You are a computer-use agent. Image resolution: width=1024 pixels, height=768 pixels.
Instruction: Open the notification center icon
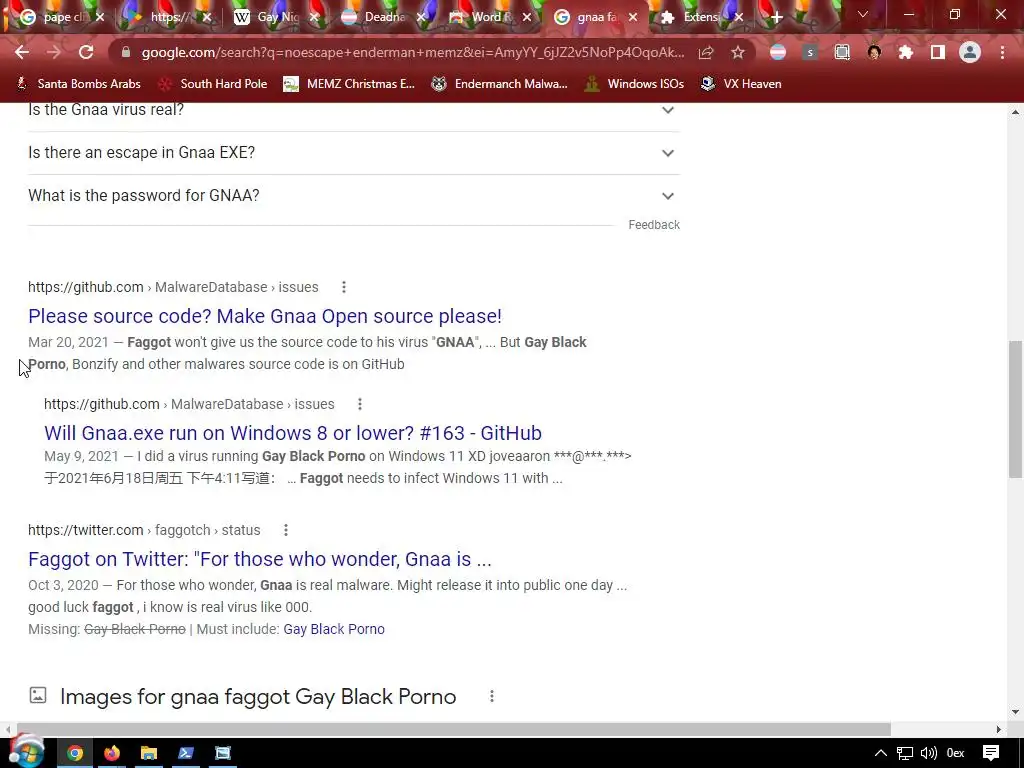(991, 753)
